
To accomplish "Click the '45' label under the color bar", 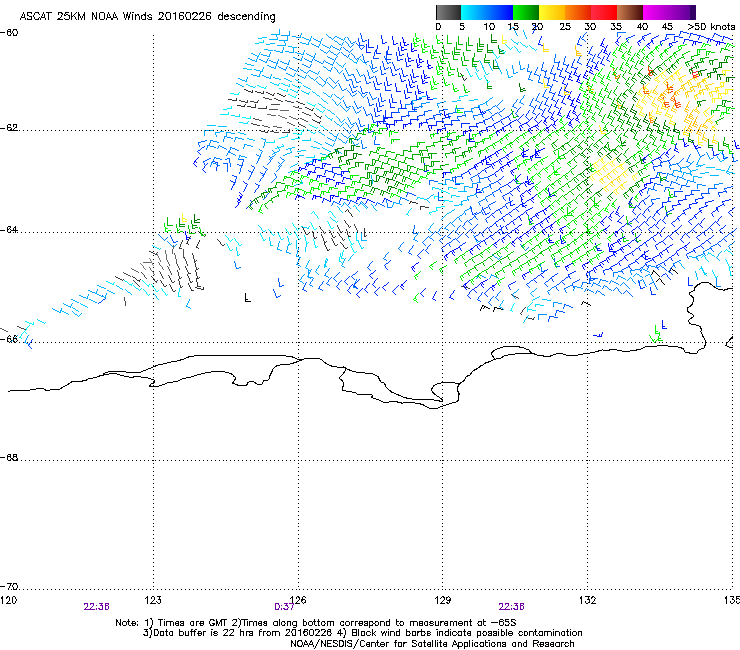I will coord(666,27).
